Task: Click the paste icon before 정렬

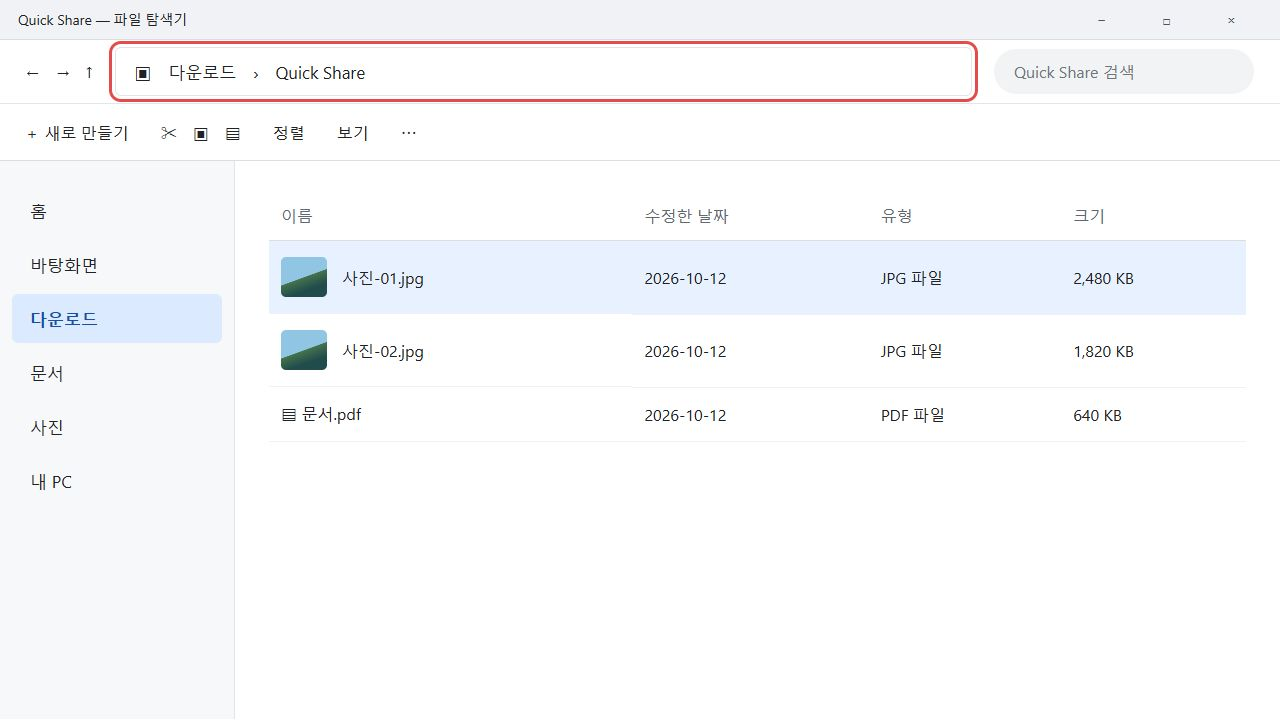Action: click(233, 133)
